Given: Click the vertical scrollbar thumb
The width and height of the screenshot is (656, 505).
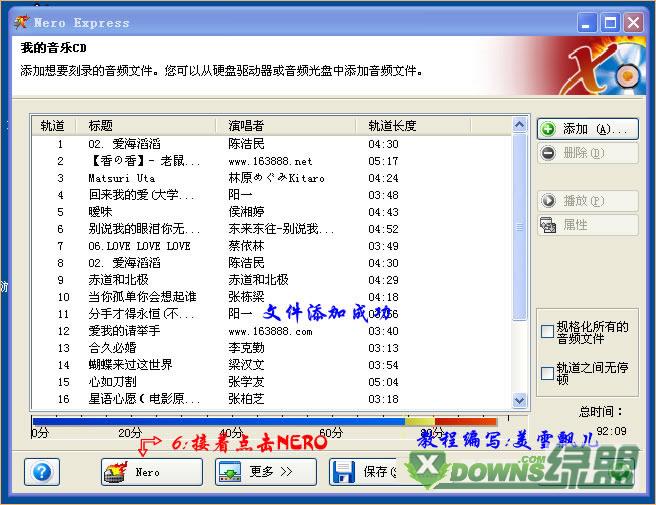Looking at the screenshot, I should (x=519, y=227).
